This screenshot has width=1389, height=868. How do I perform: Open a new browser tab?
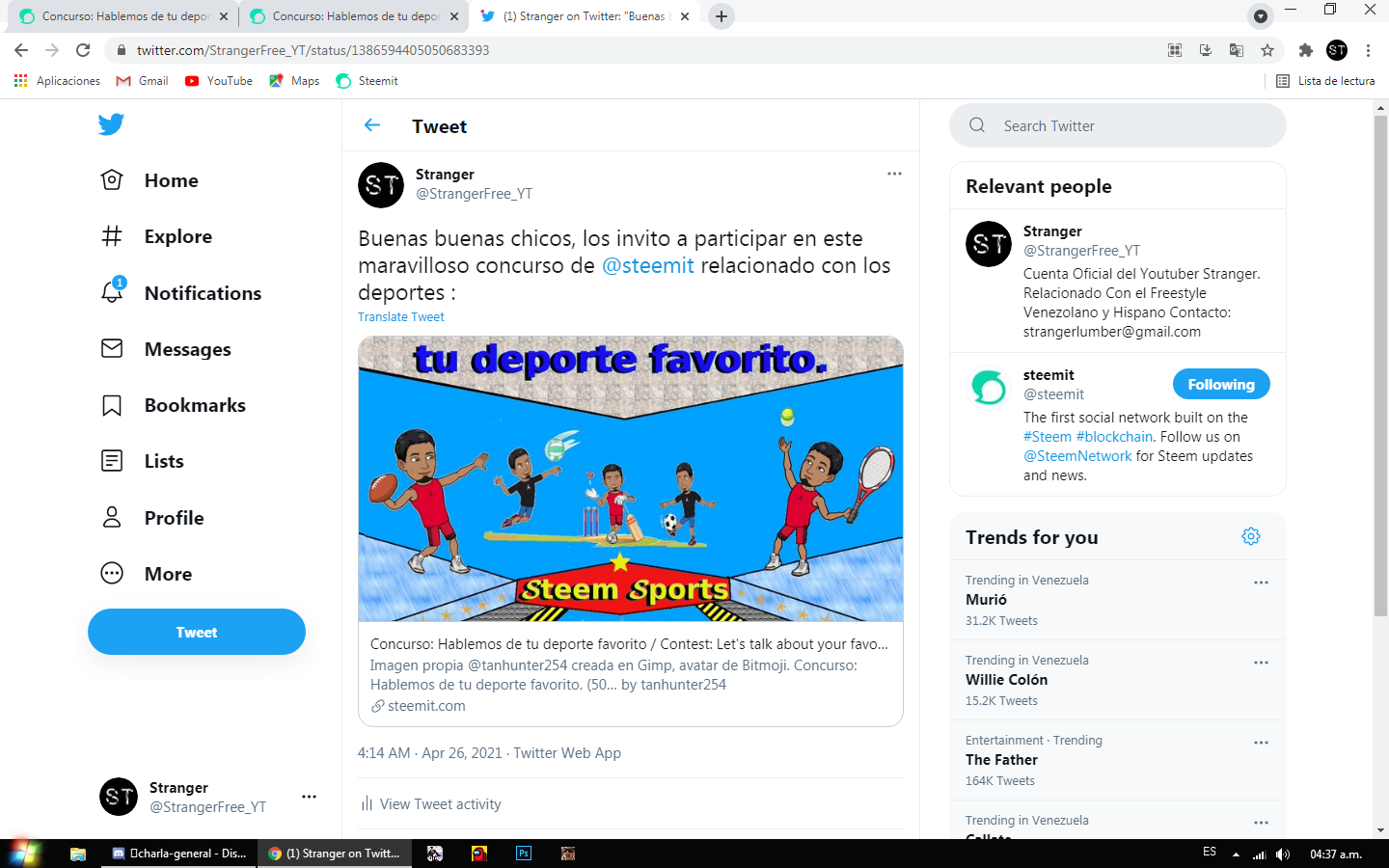[721, 16]
